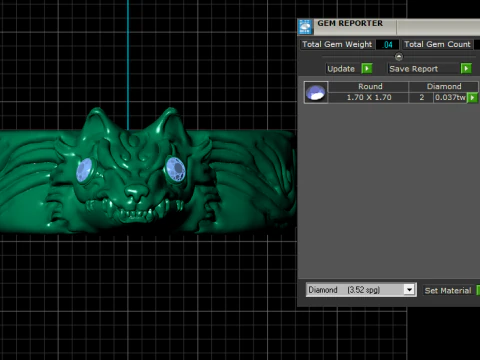Click the Gem Reporter panel icon
The height and width of the screenshot is (360, 480).
click(x=305, y=27)
